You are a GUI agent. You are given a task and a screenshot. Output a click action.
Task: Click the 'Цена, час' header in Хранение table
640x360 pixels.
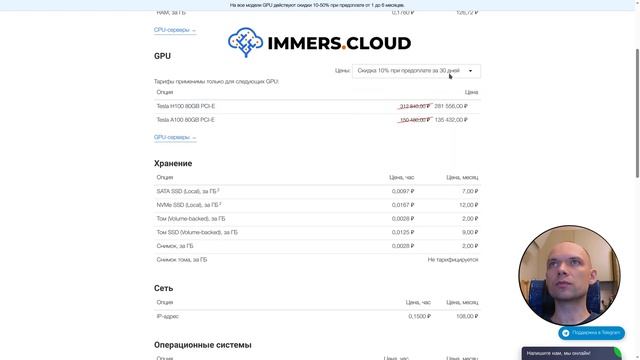pyautogui.click(x=402, y=178)
